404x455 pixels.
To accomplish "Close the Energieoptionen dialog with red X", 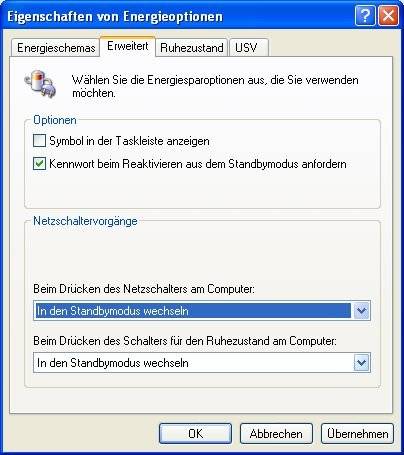I will [388, 15].
